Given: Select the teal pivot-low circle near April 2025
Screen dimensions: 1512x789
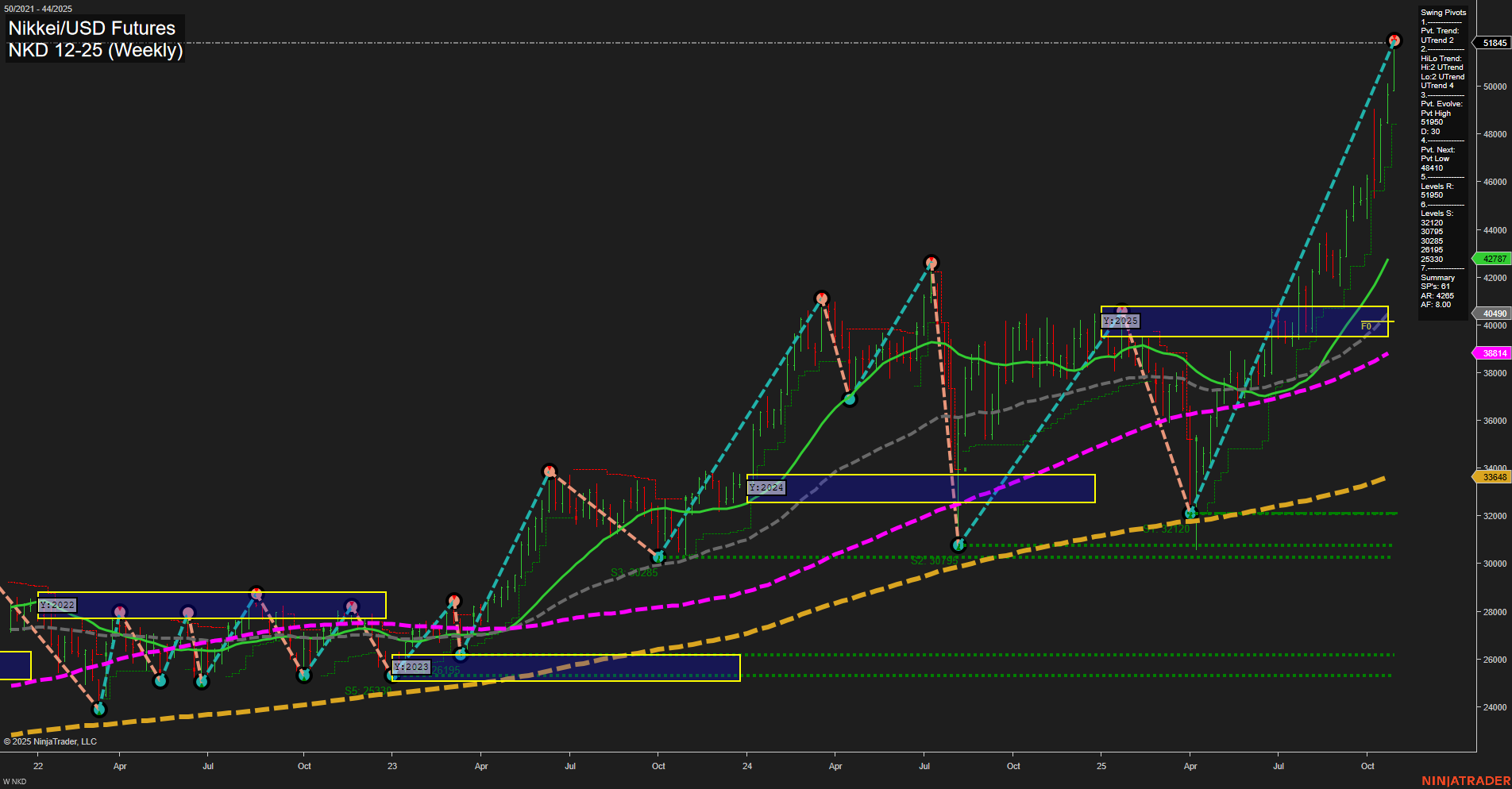Looking at the screenshot, I should [x=1190, y=514].
